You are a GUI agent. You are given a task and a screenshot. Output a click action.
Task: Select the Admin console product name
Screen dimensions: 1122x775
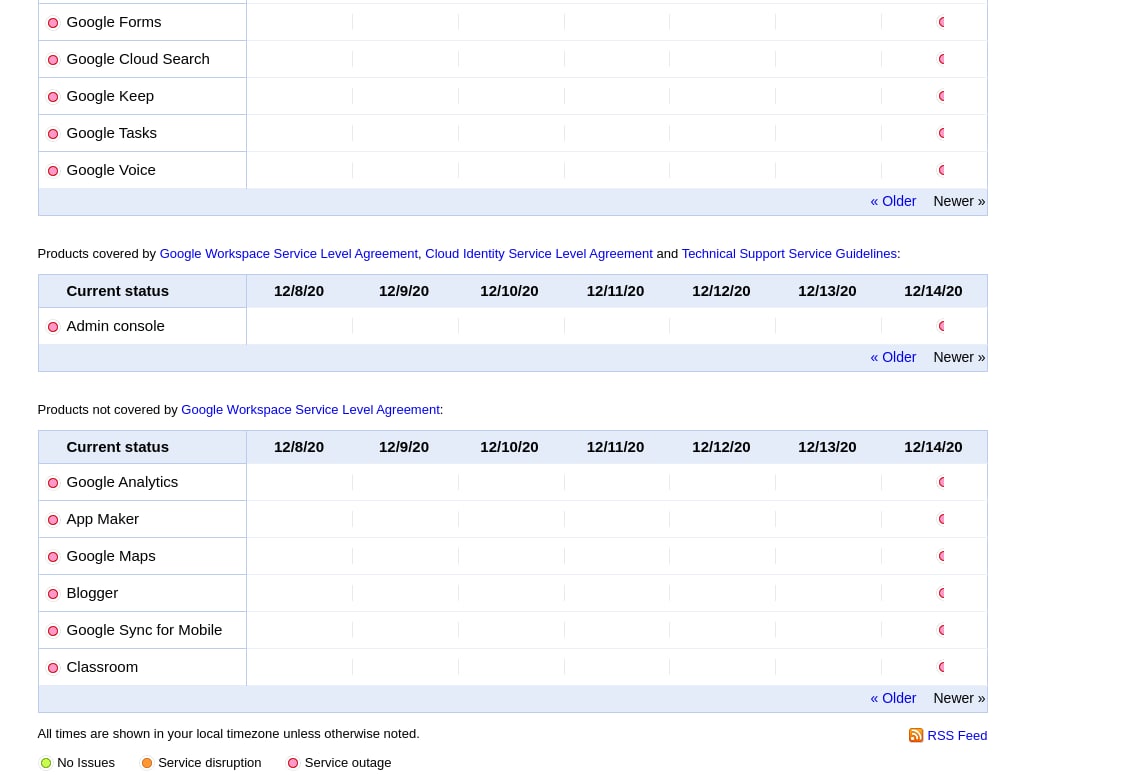click(115, 326)
